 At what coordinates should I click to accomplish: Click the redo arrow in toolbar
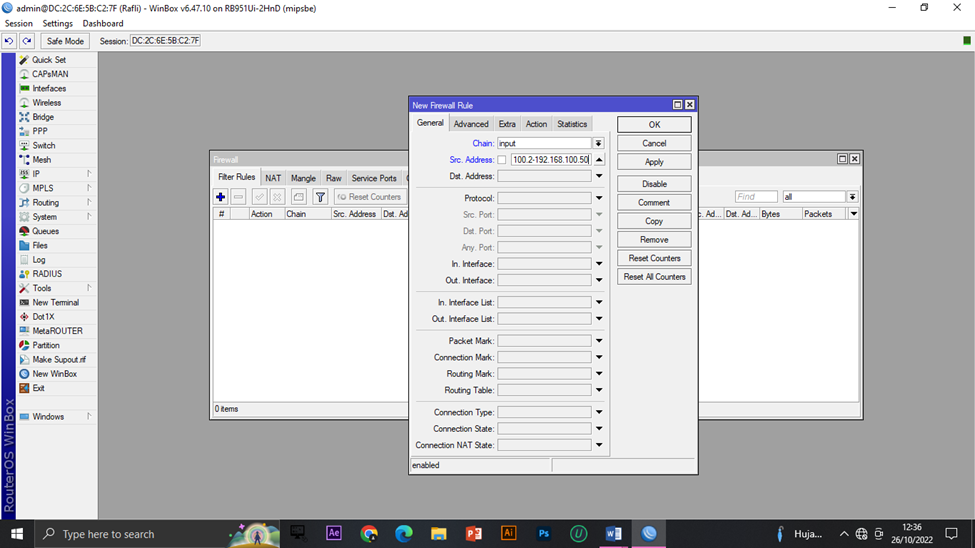click(27, 41)
